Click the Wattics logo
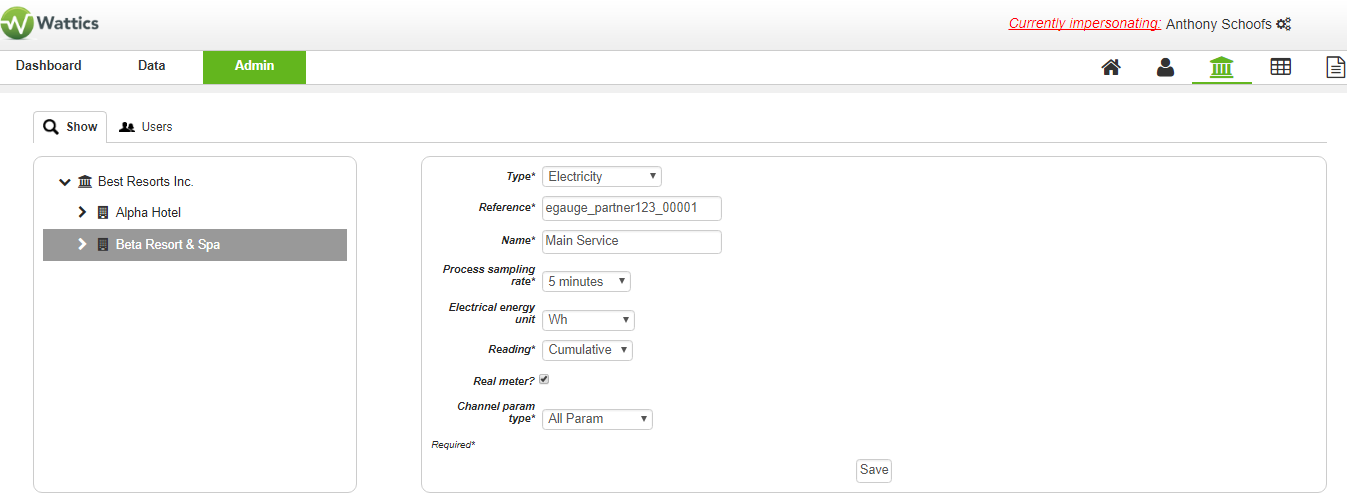Screen dimensions: 1347x498 click(50, 23)
